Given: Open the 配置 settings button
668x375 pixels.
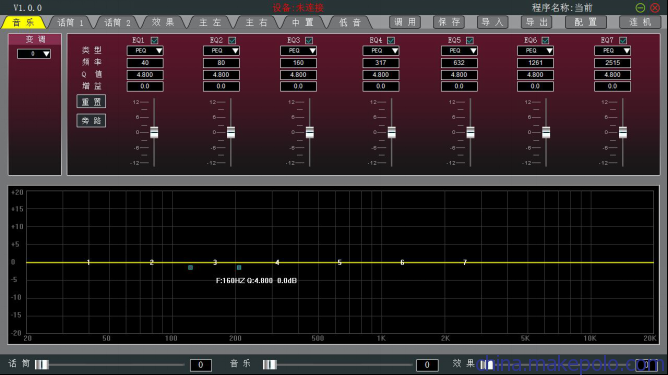Looking at the screenshot, I should point(586,22).
